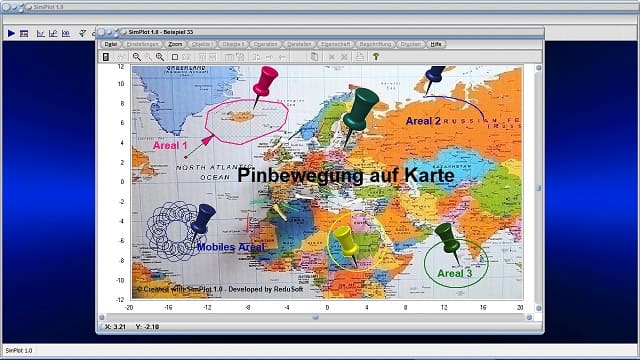Click the right end knob of horizontal slider

coord(529,317)
